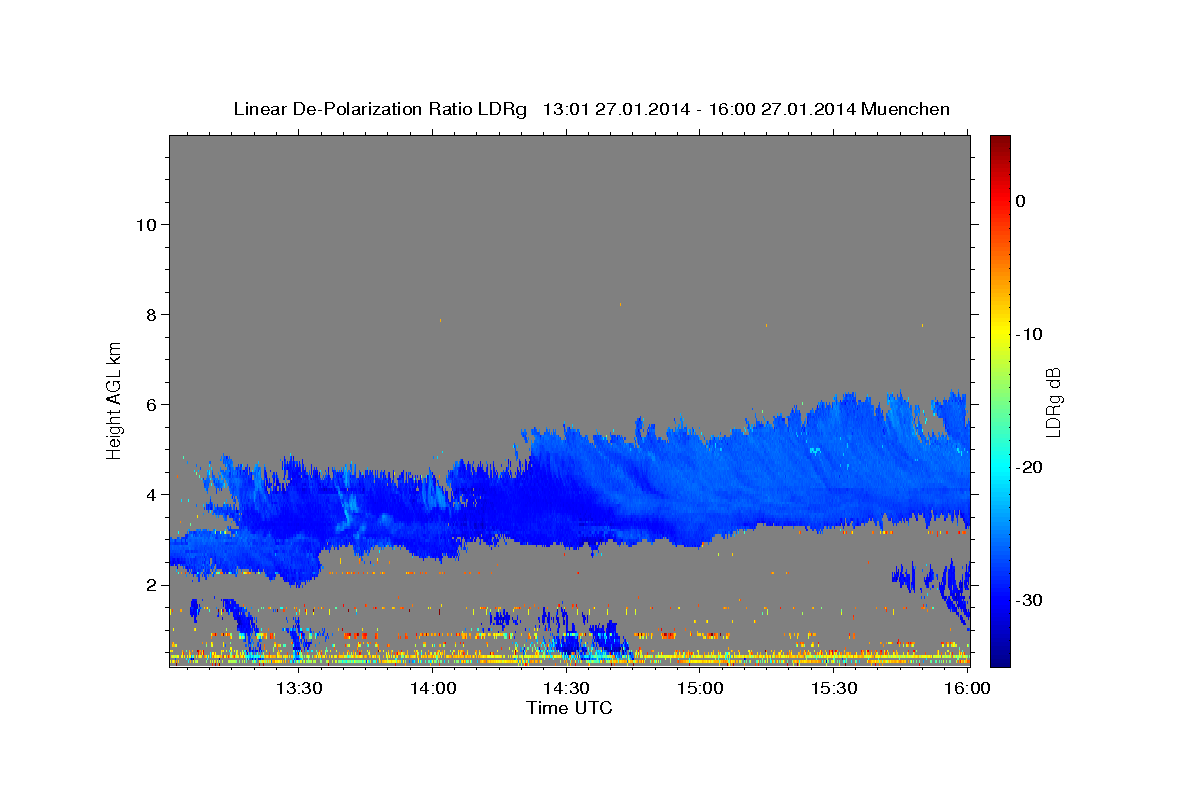Click the height label '8'
The width and height of the screenshot is (1200, 800).
coord(150,314)
